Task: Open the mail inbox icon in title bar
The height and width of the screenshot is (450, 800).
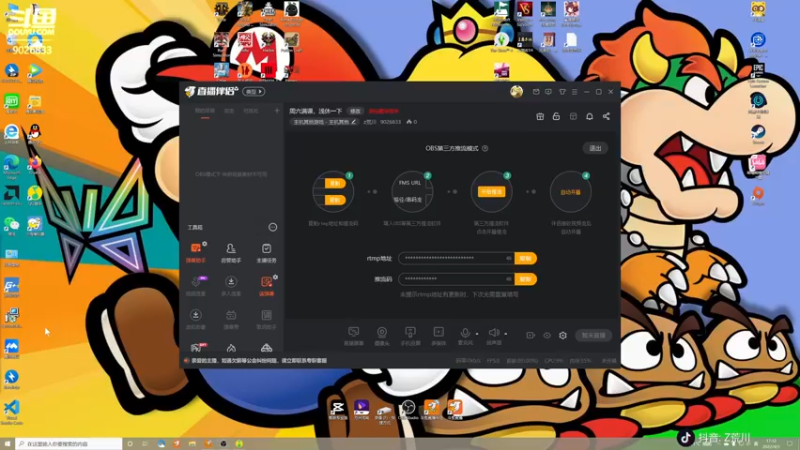Action: tap(536, 92)
